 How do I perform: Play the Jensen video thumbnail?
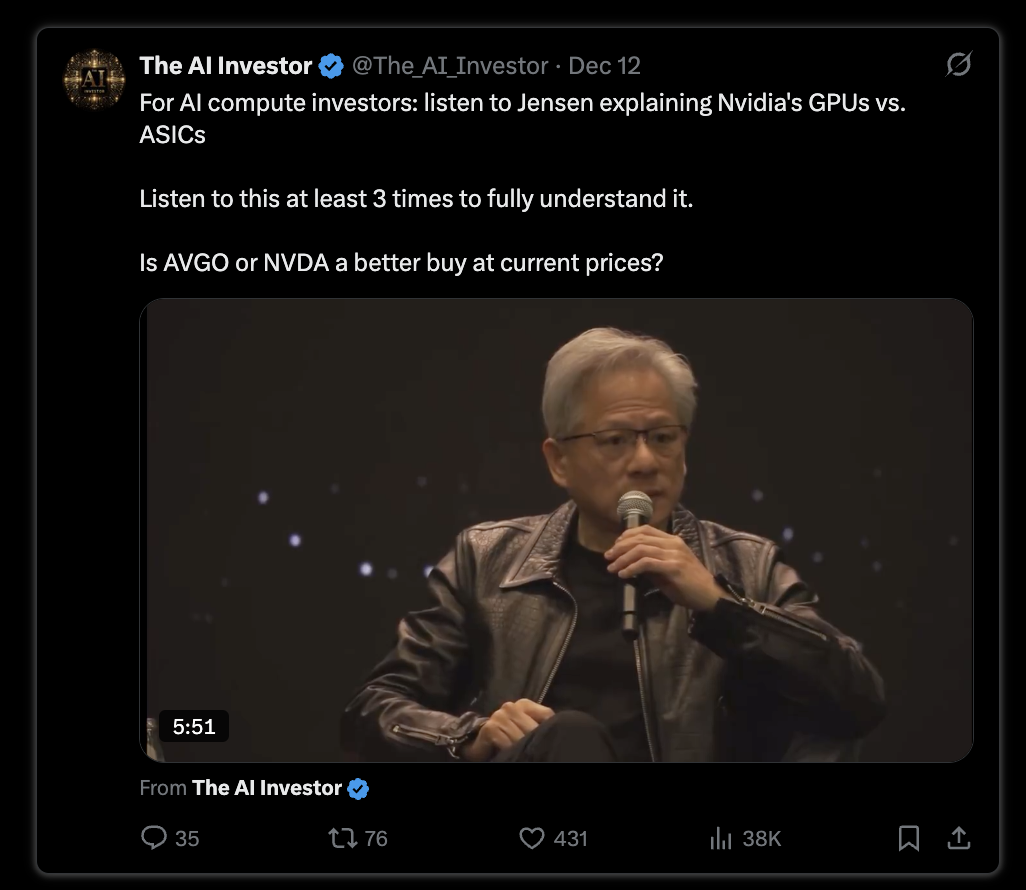tap(556, 530)
